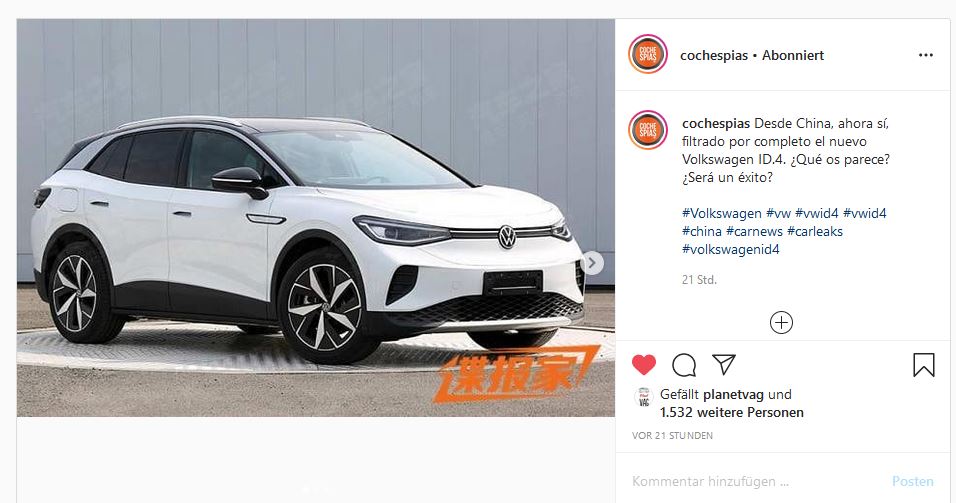
Task: Open cochespias avatar in post header
Action: [x=647, y=55]
